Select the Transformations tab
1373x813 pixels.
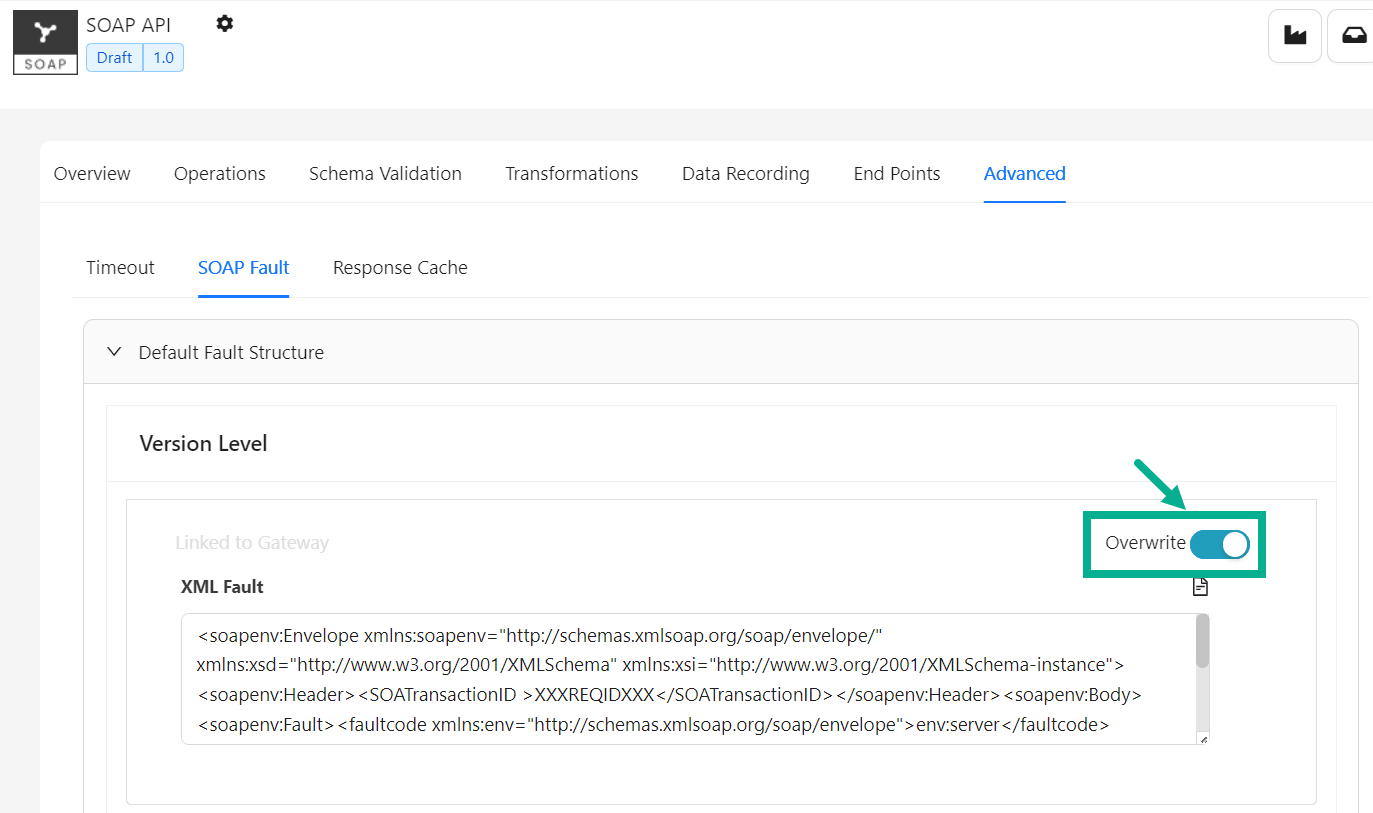571,174
